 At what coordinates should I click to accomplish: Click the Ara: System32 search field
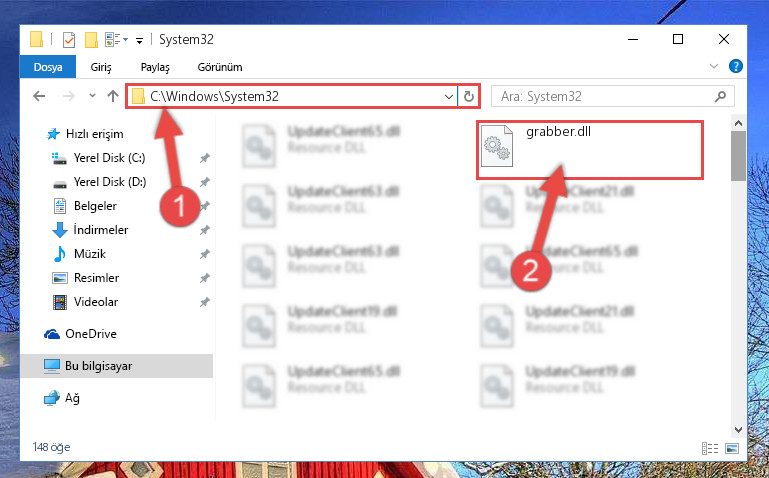[x=613, y=96]
